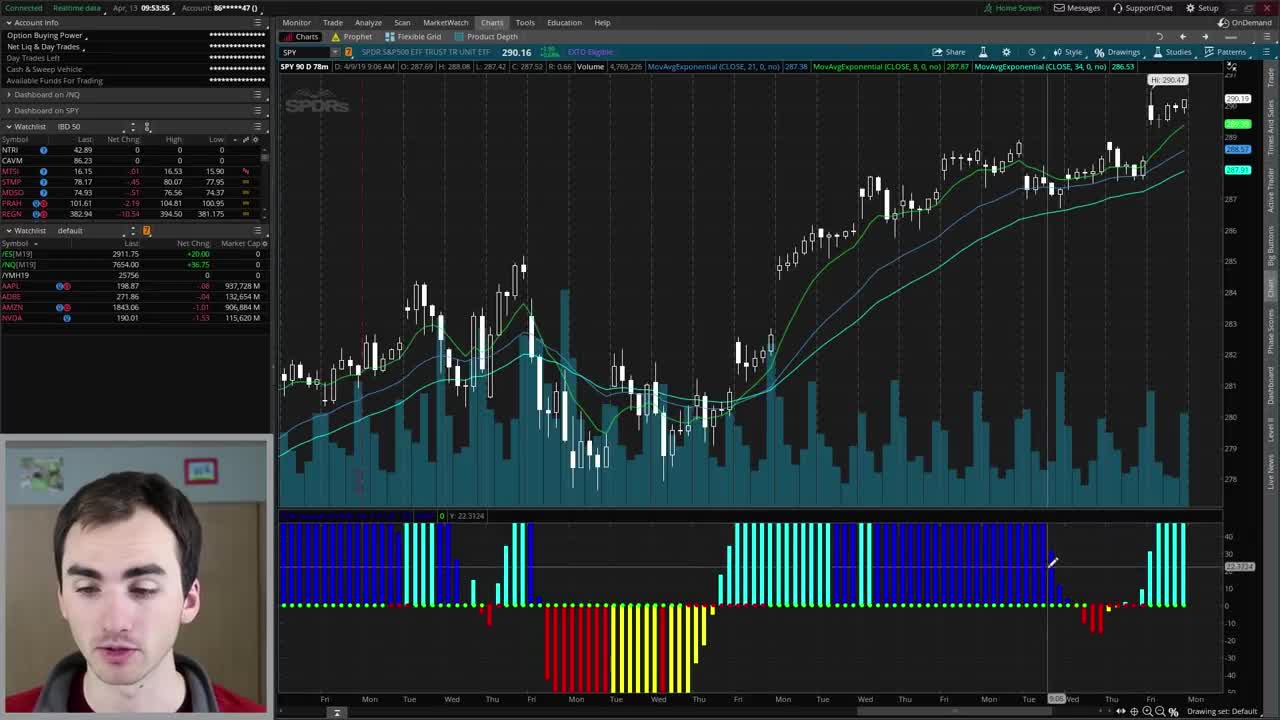
Task: Switch to the Monitor tab
Action: pyautogui.click(x=296, y=22)
